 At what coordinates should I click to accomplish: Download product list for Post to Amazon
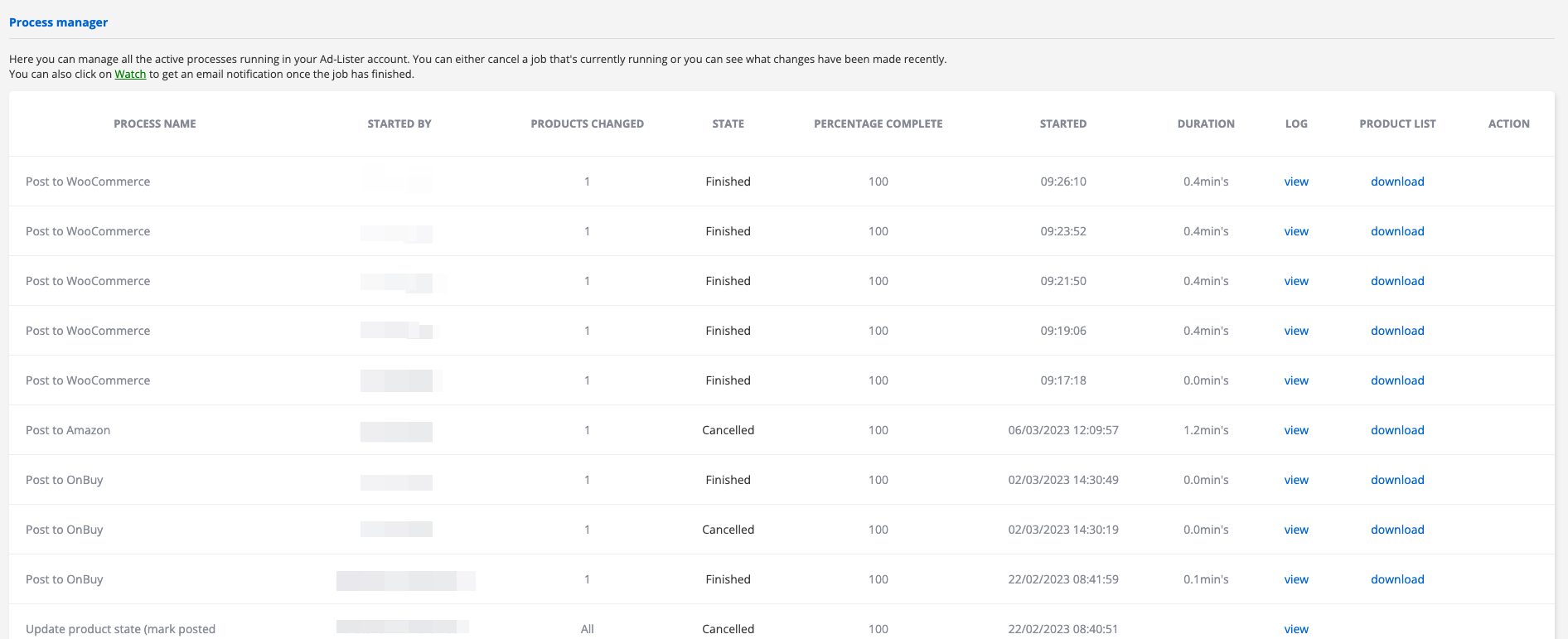click(1397, 430)
